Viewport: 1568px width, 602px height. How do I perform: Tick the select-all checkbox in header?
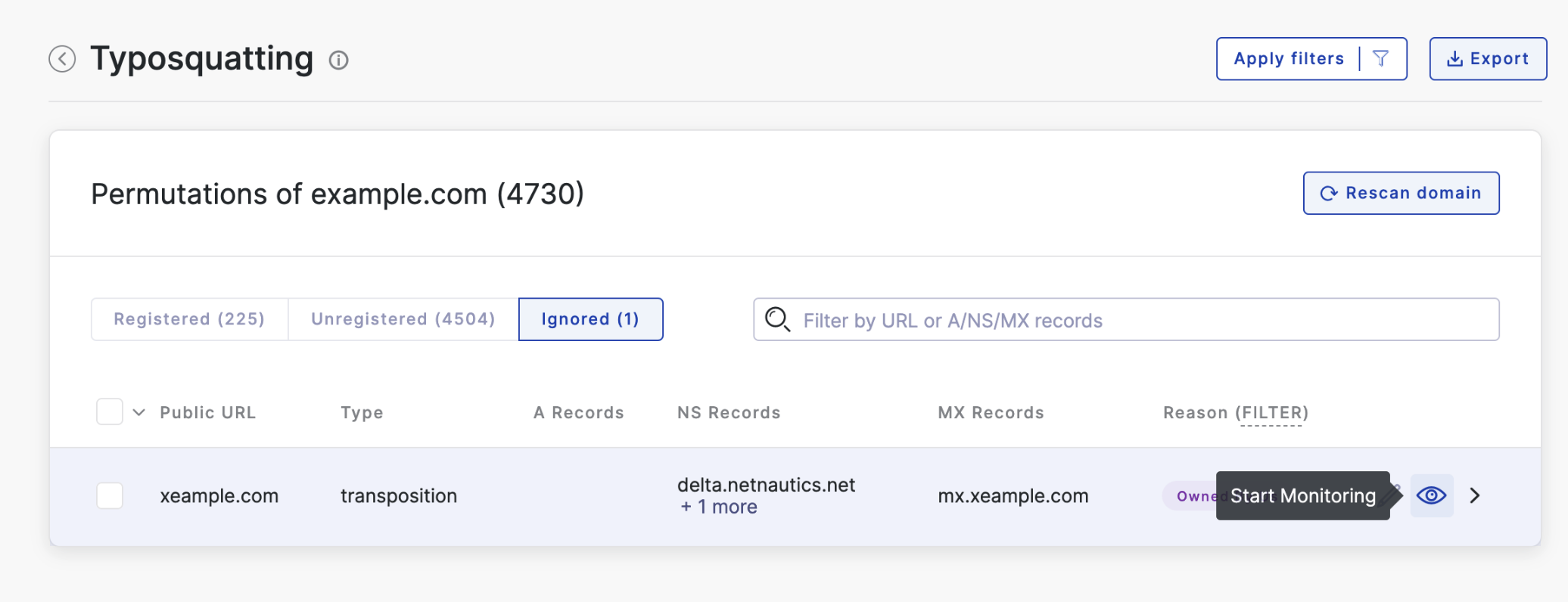(110, 412)
